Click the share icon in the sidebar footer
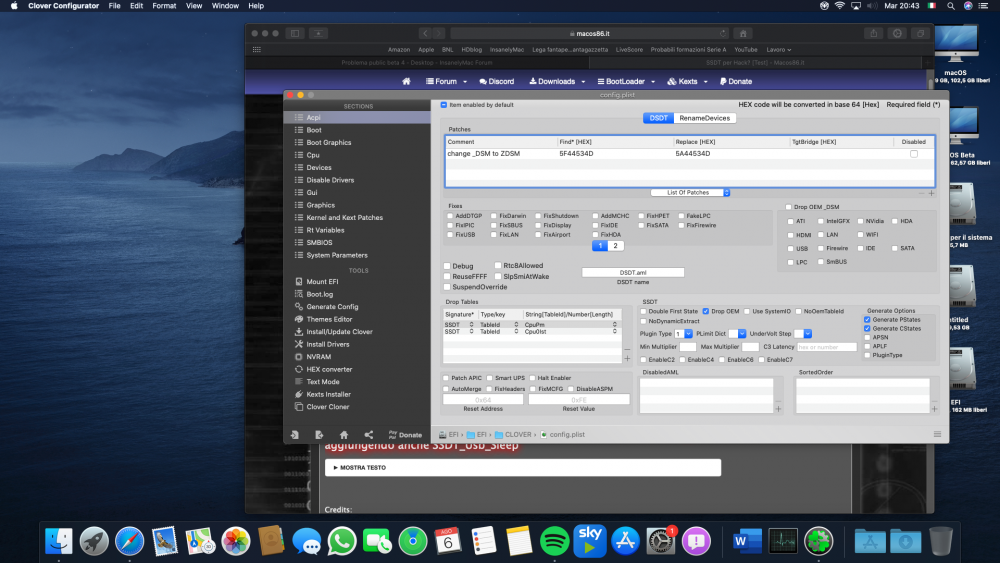The height and width of the screenshot is (563, 1000). [x=369, y=435]
